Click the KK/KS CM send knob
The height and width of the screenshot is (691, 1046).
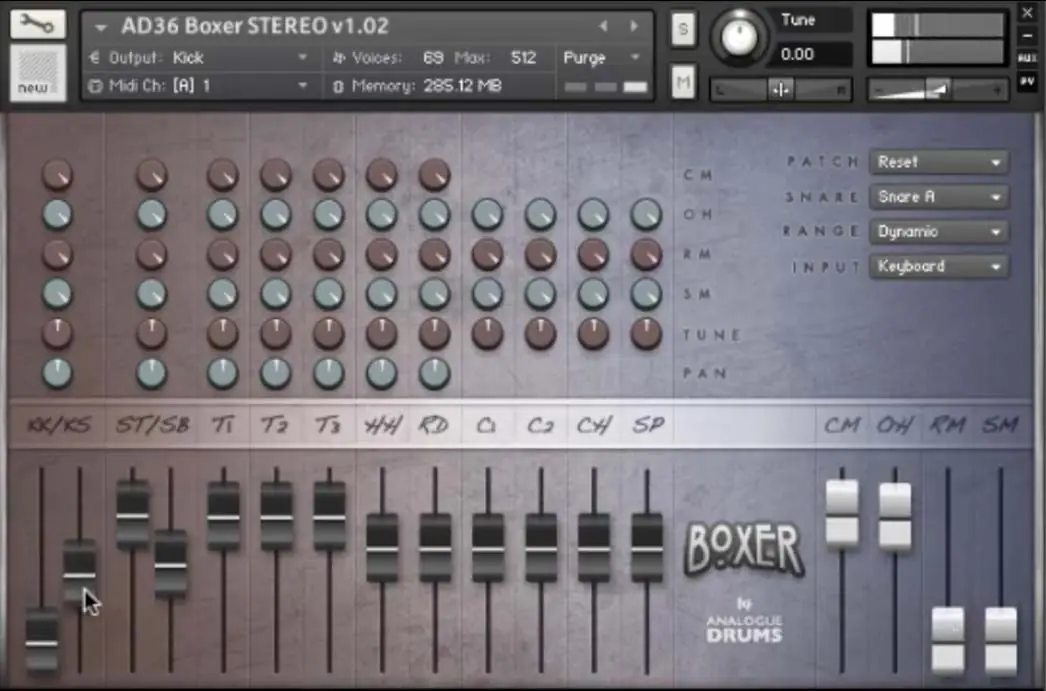[57, 175]
